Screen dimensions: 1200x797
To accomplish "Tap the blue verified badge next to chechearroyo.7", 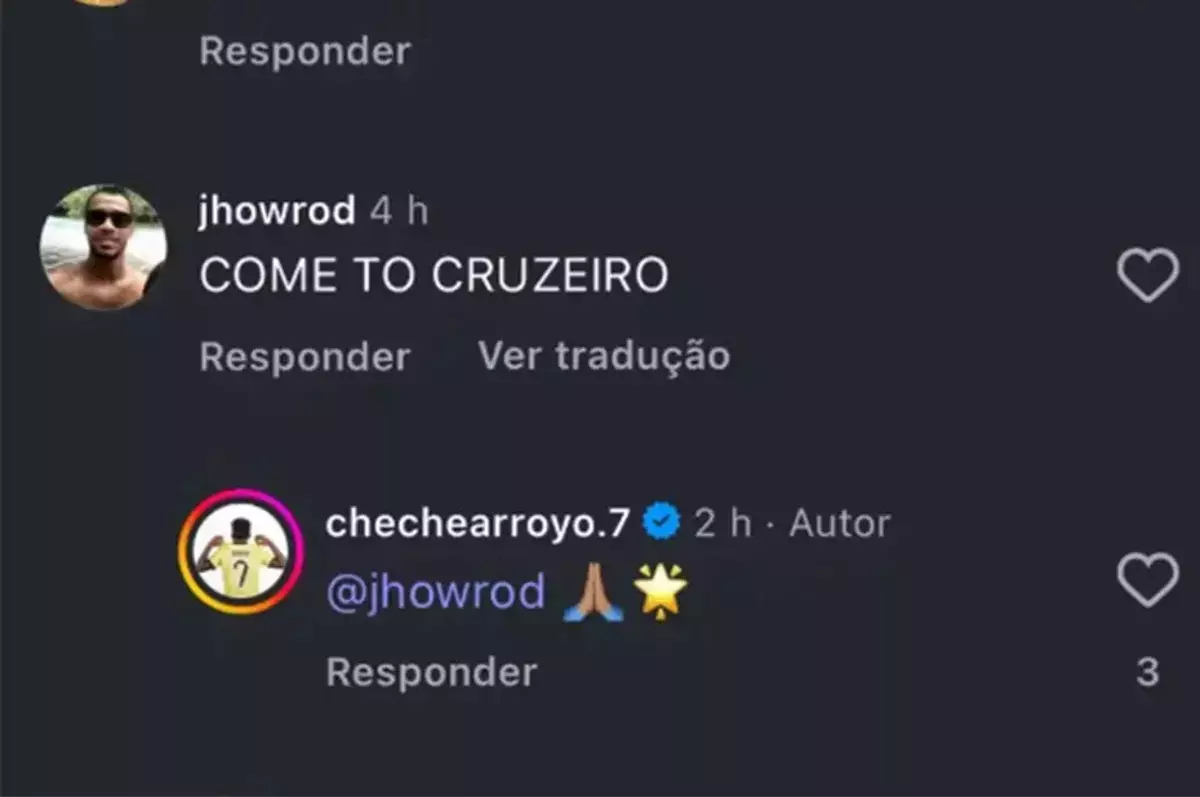I will point(661,522).
